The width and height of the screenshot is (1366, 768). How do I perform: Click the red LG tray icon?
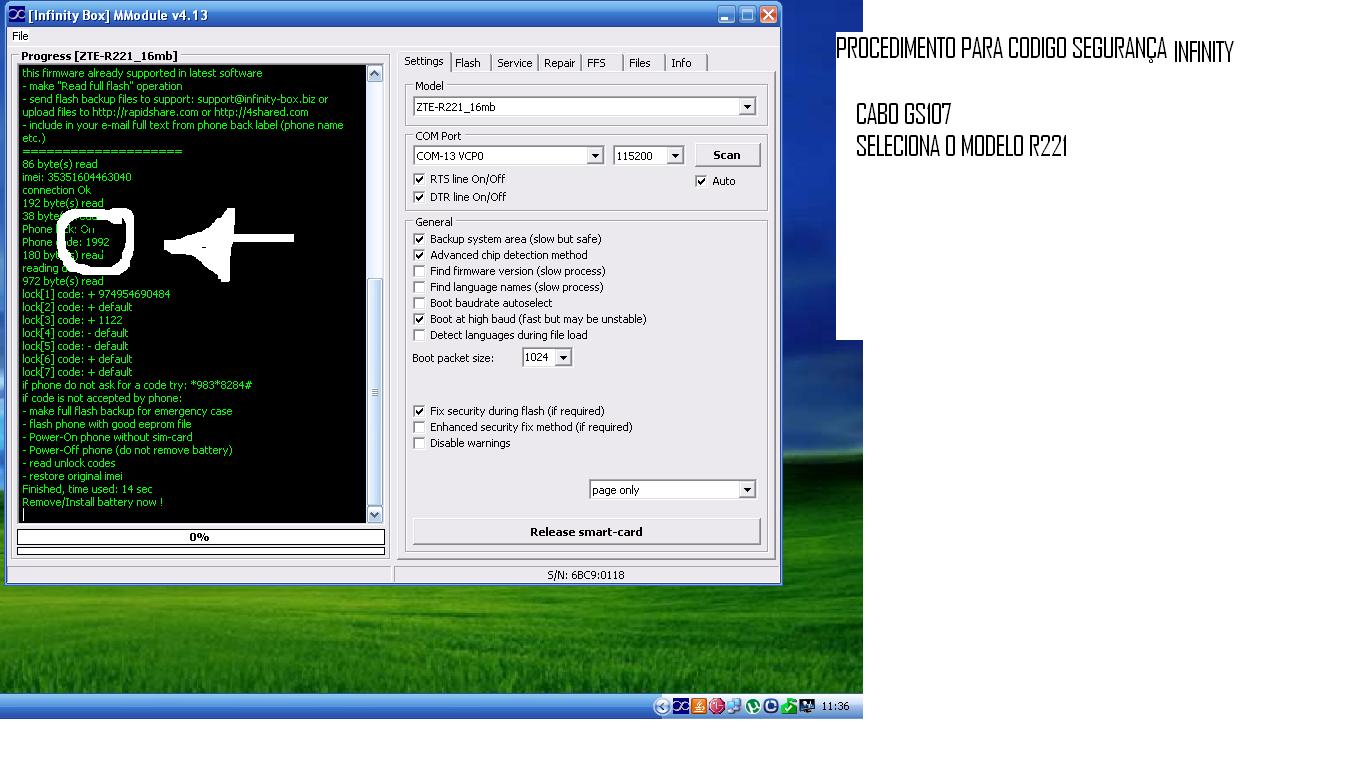coord(716,706)
